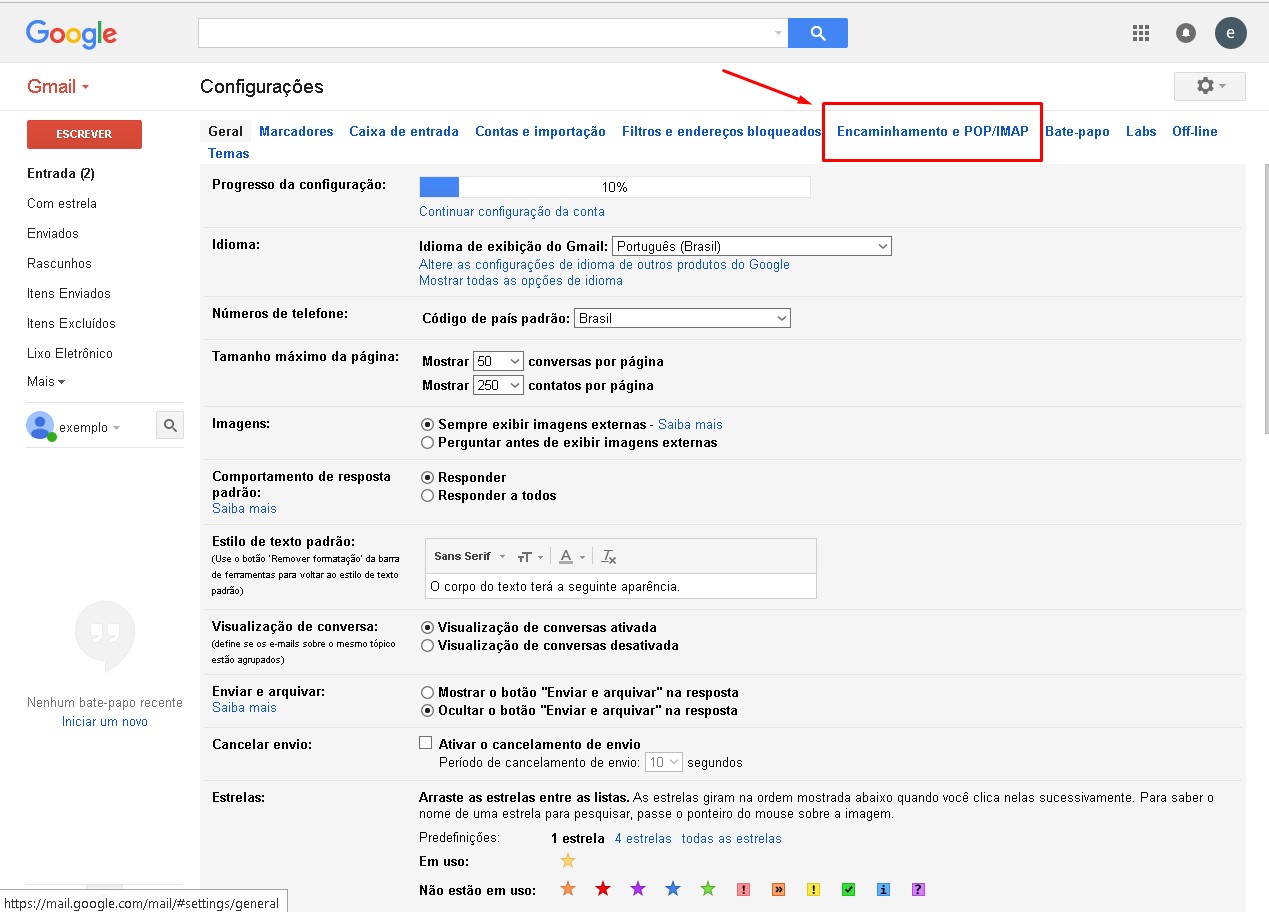Viewport: 1269px width, 912px height.
Task: Select the orange star
Action: point(568,889)
